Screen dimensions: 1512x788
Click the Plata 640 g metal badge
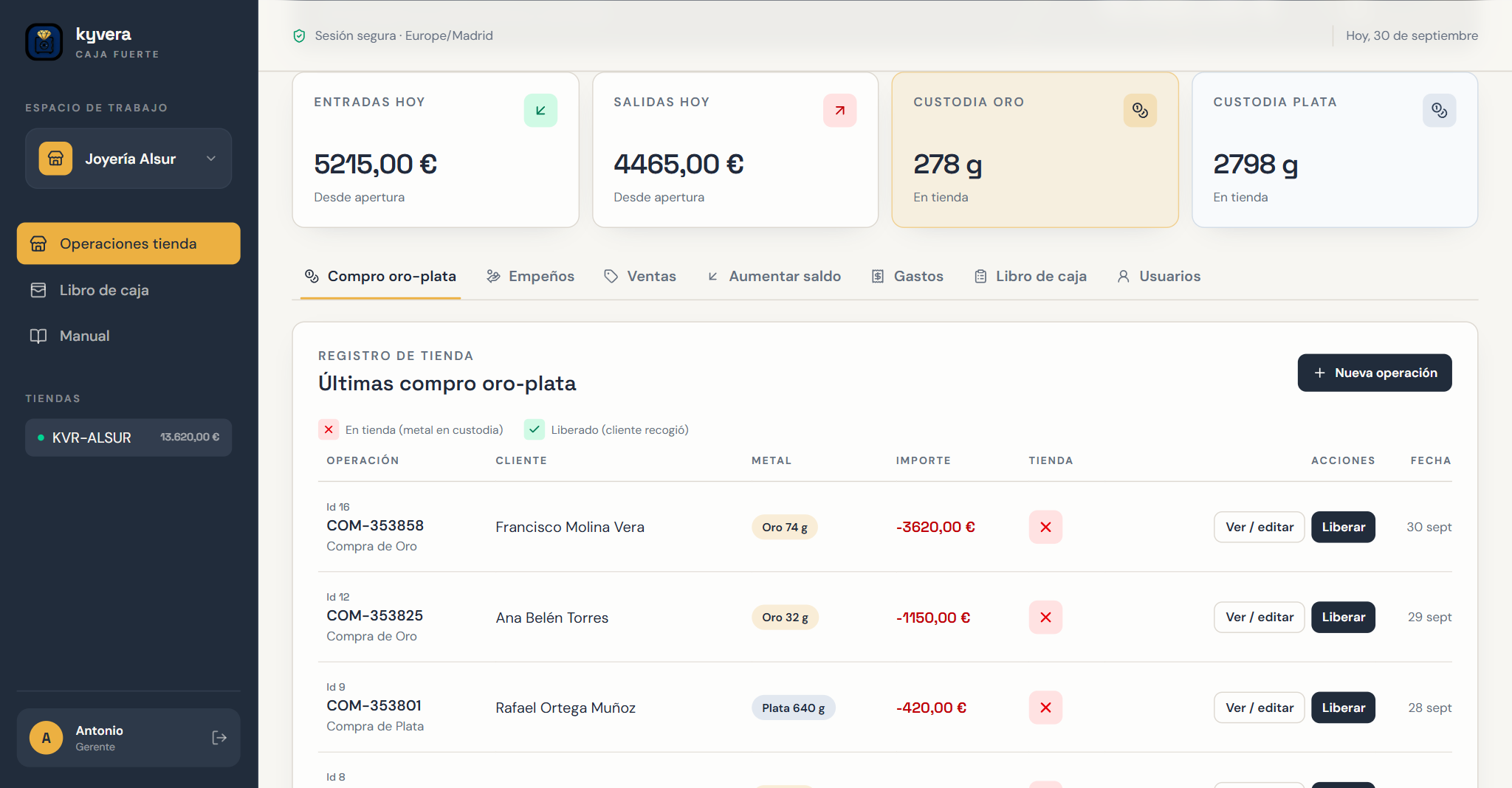tap(794, 708)
